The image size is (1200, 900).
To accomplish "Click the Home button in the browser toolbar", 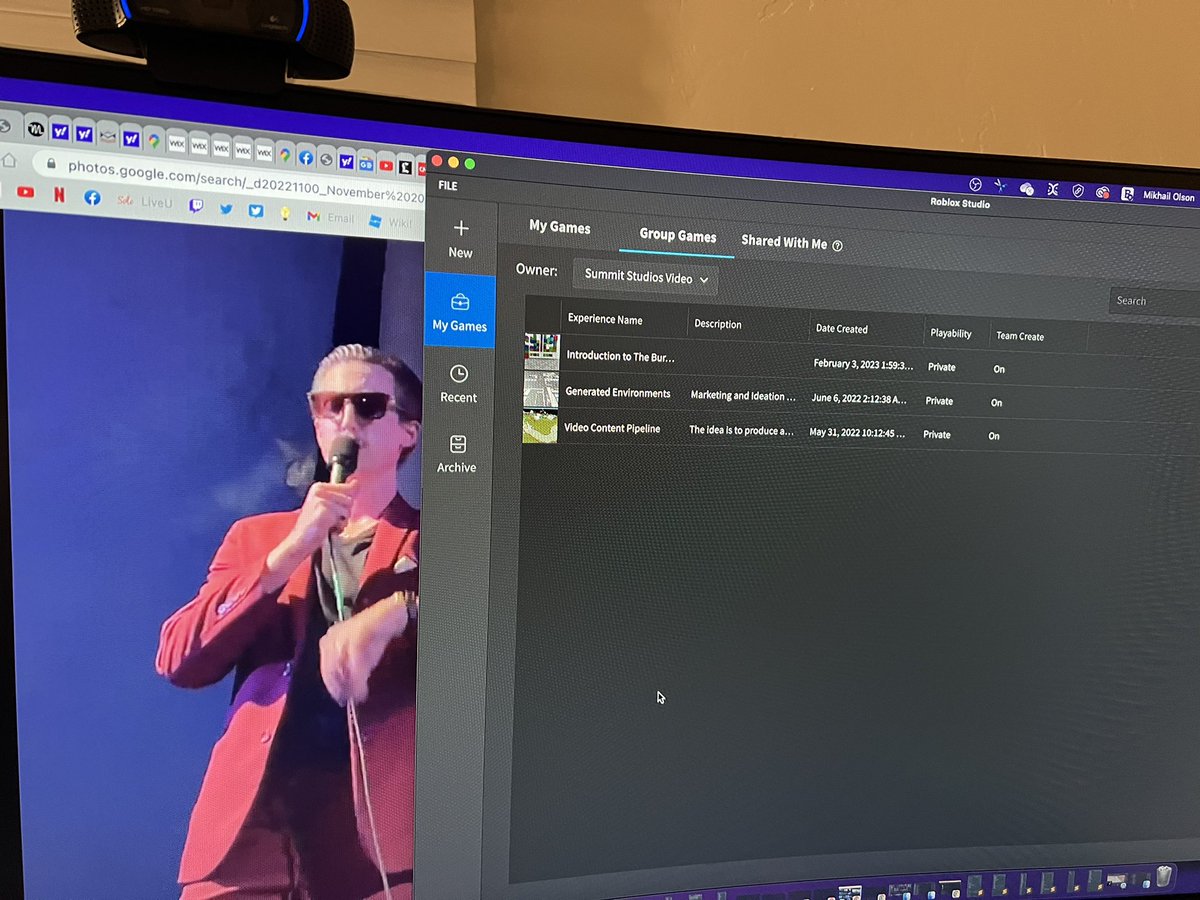I will tap(11, 159).
